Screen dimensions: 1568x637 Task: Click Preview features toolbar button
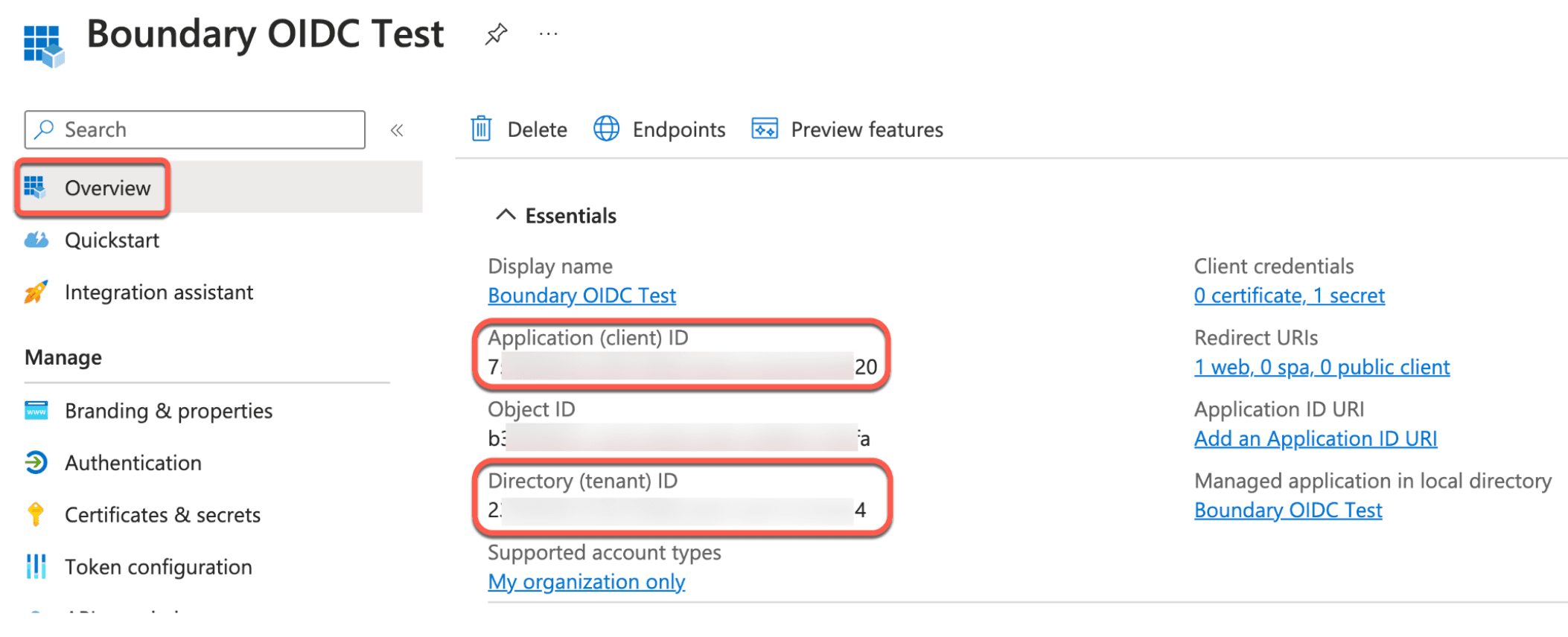point(847,129)
